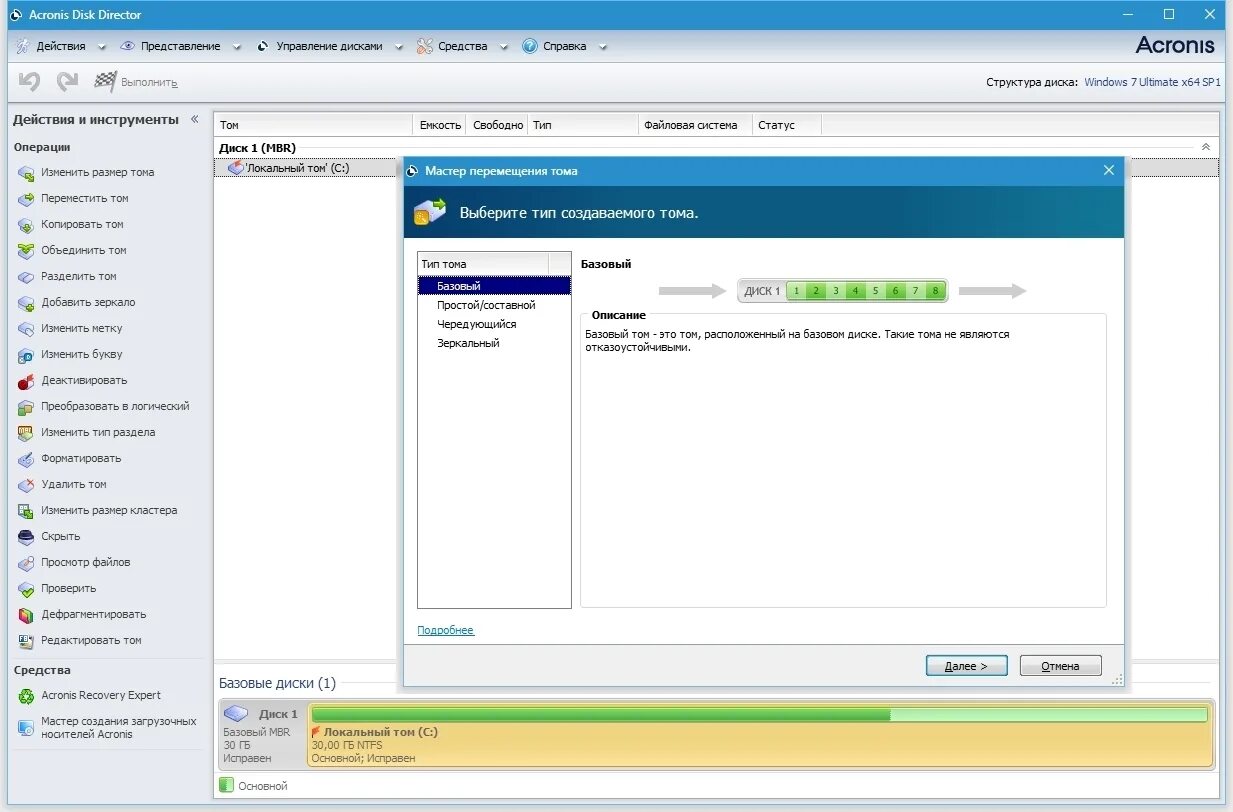
Task: Open Windows 7 Ultimate x64 SP1 link
Action: (1152, 82)
